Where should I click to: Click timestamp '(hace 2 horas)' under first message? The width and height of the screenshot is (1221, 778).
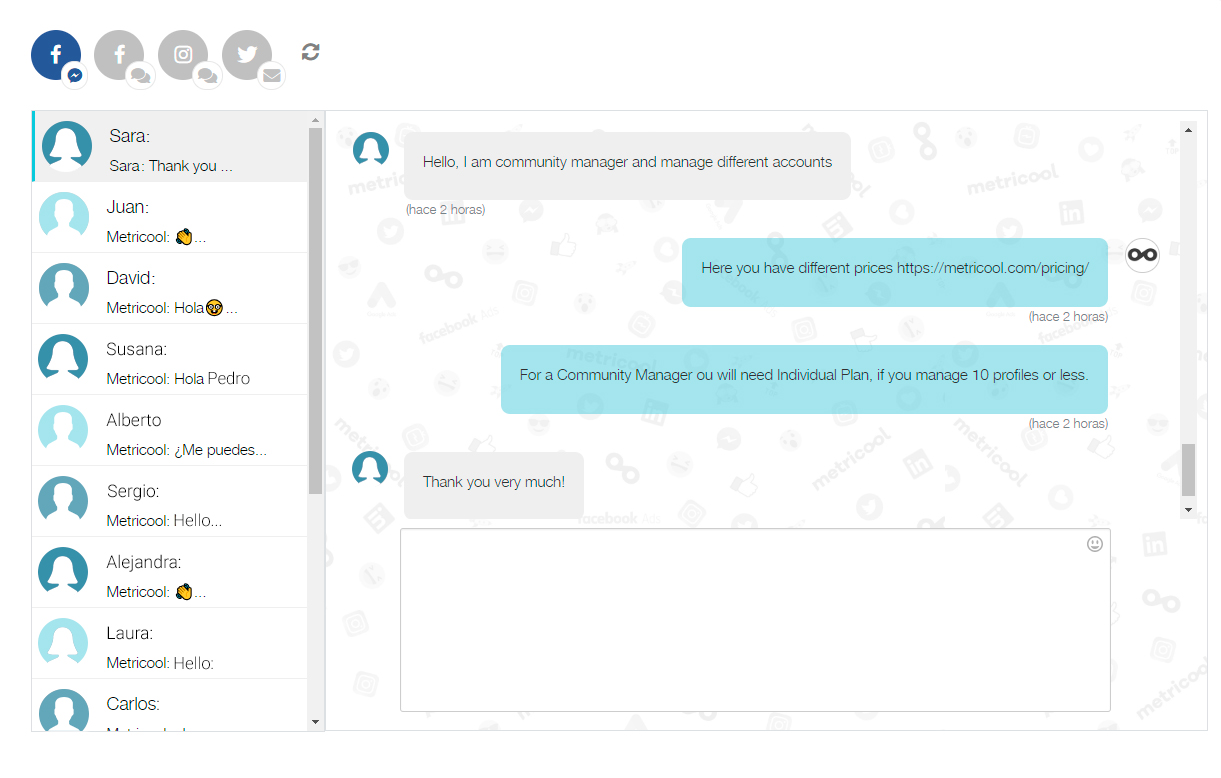(x=445, y=210)
